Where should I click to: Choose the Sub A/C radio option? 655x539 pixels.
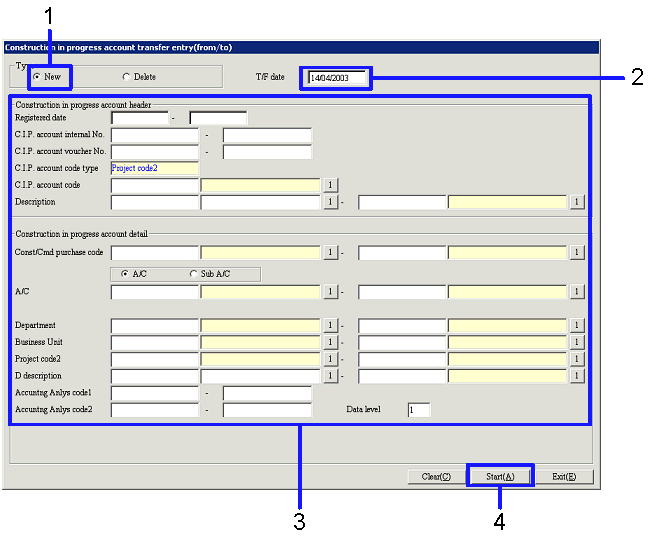pos(194,273)
